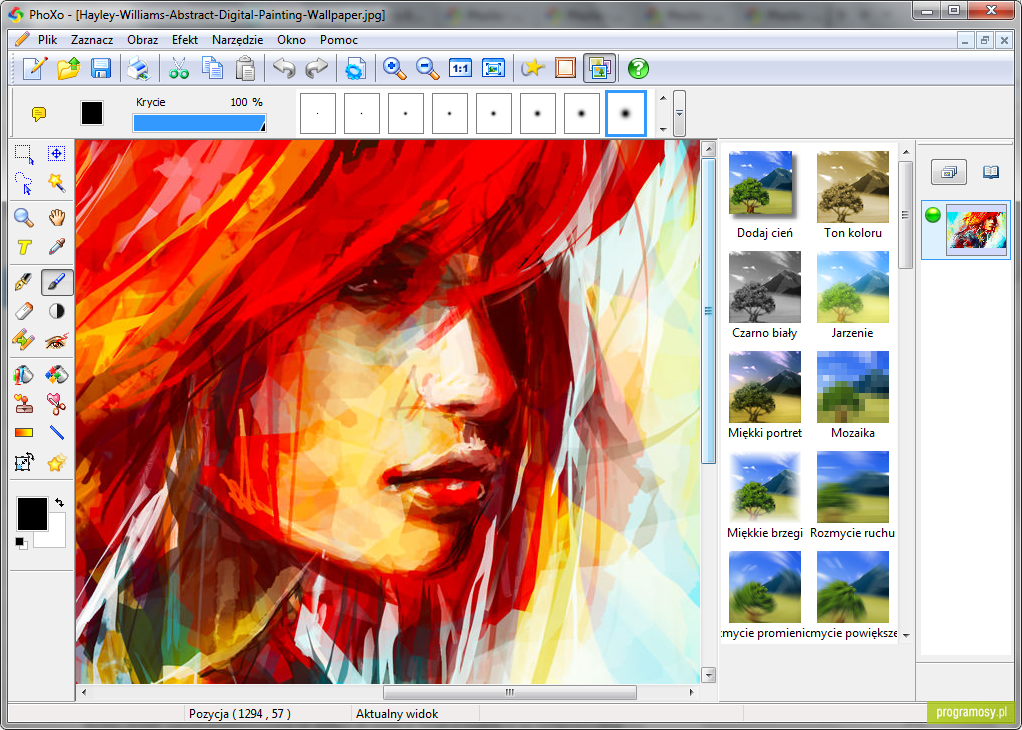Zoom out with the minus magnifier
This screenshot has height=730, width=1022.
(428, 68)
